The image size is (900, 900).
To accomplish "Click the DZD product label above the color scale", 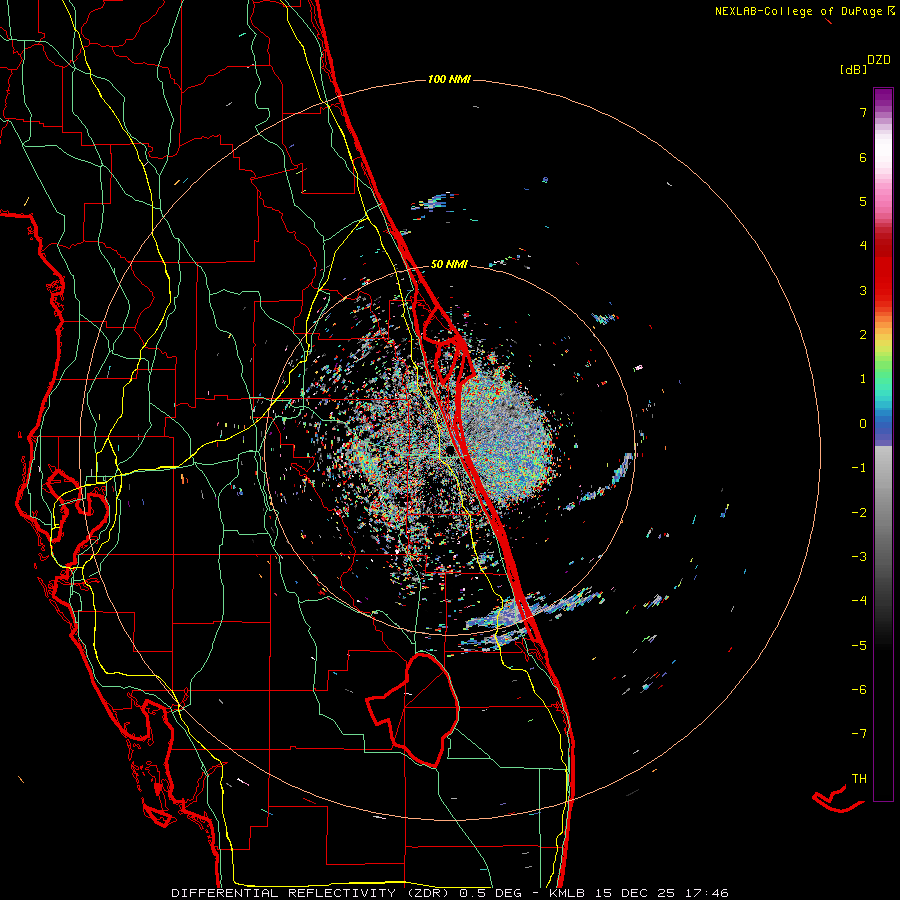I will click(879, 60).
